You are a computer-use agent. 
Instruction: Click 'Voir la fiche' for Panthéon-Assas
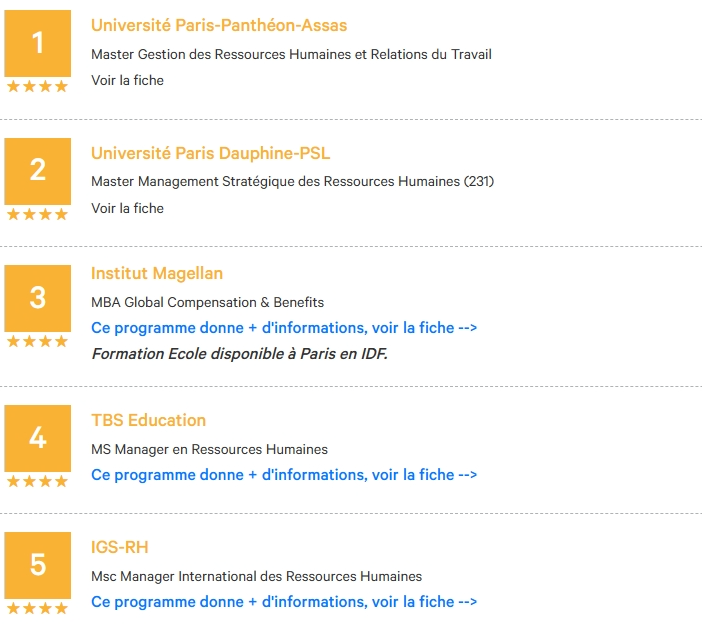(x=128, y=81)
